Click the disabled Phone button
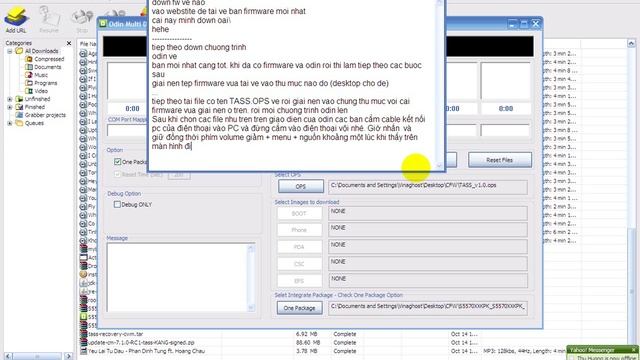The height and width of the screenshot is (360, 640). (299, 230)
